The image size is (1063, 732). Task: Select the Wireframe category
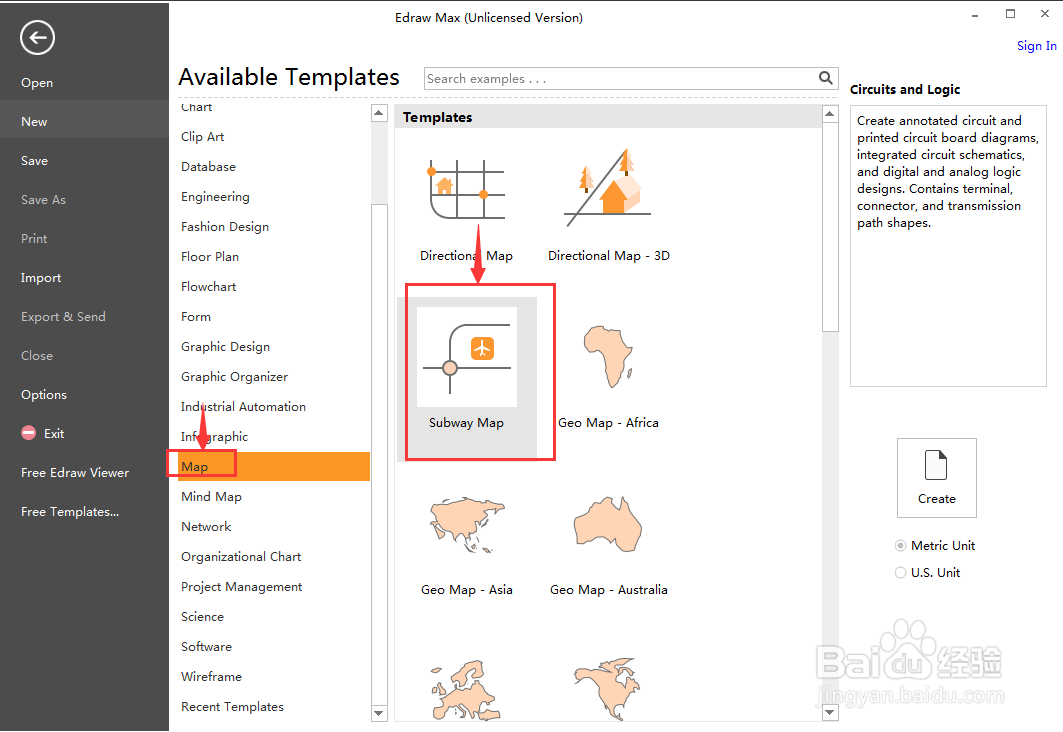211,676
